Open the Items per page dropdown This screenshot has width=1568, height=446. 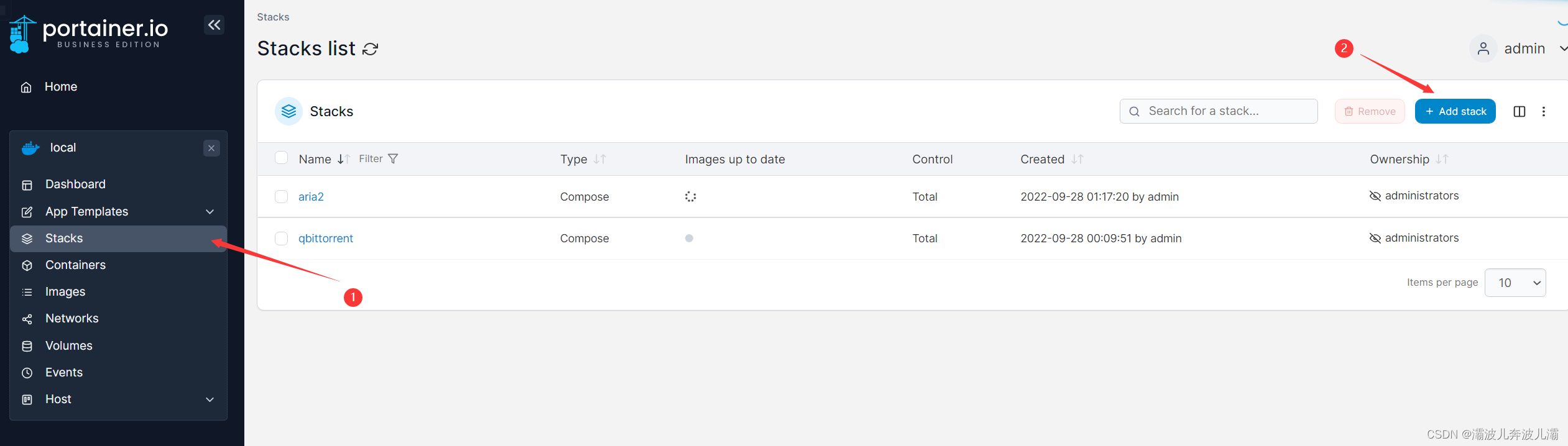pos(1515,283)
